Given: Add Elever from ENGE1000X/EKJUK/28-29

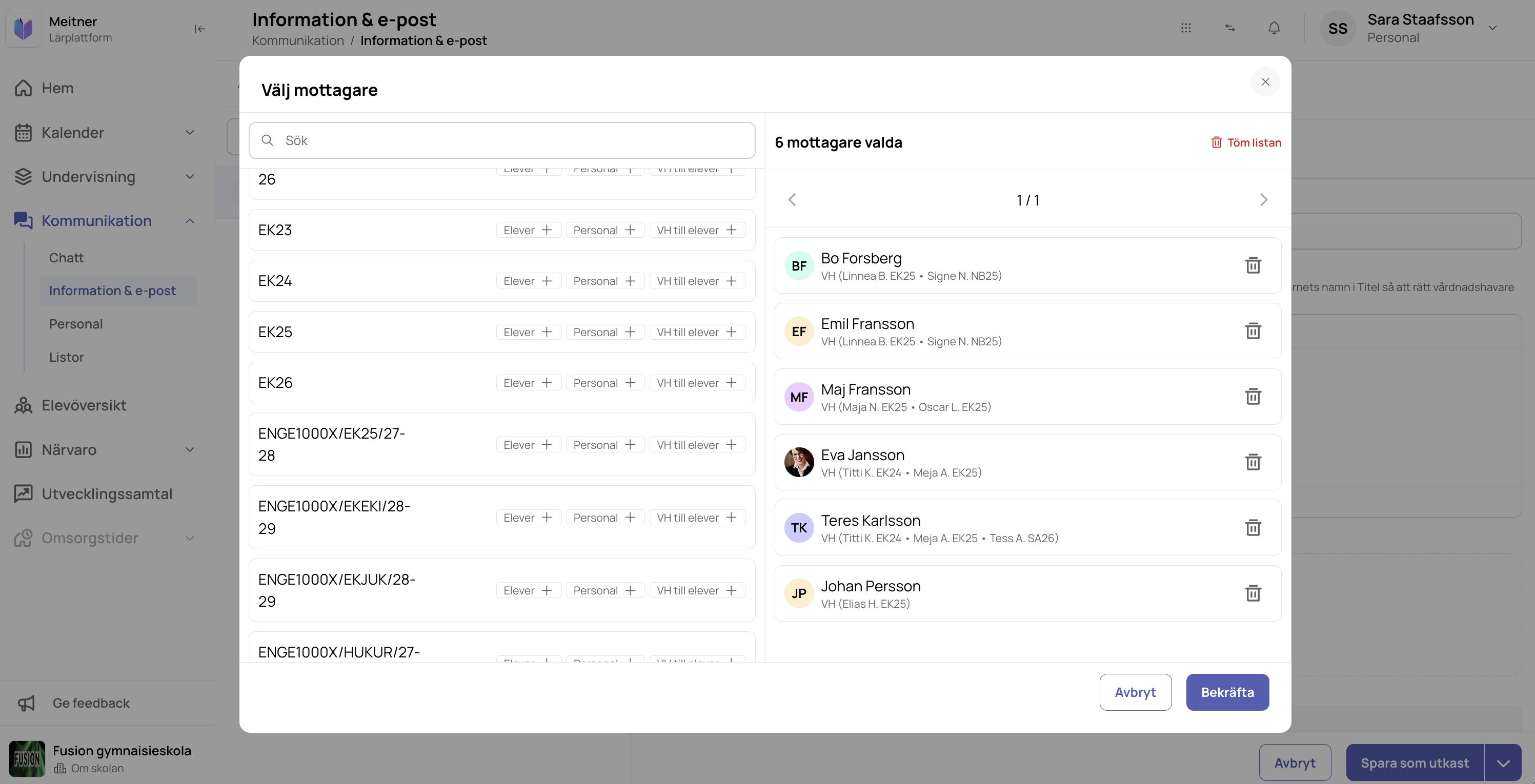Looking at the screenshot, I should click(x=529, y=590).
